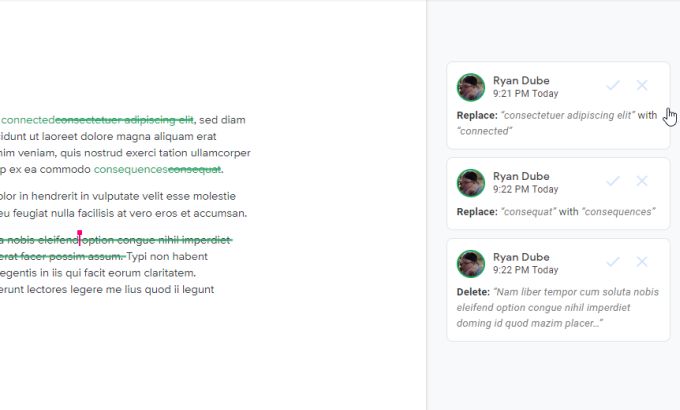The image size is (680, 410).
Task: Reject the "consequat" replacement suggestion
Action: click(642, 181)
